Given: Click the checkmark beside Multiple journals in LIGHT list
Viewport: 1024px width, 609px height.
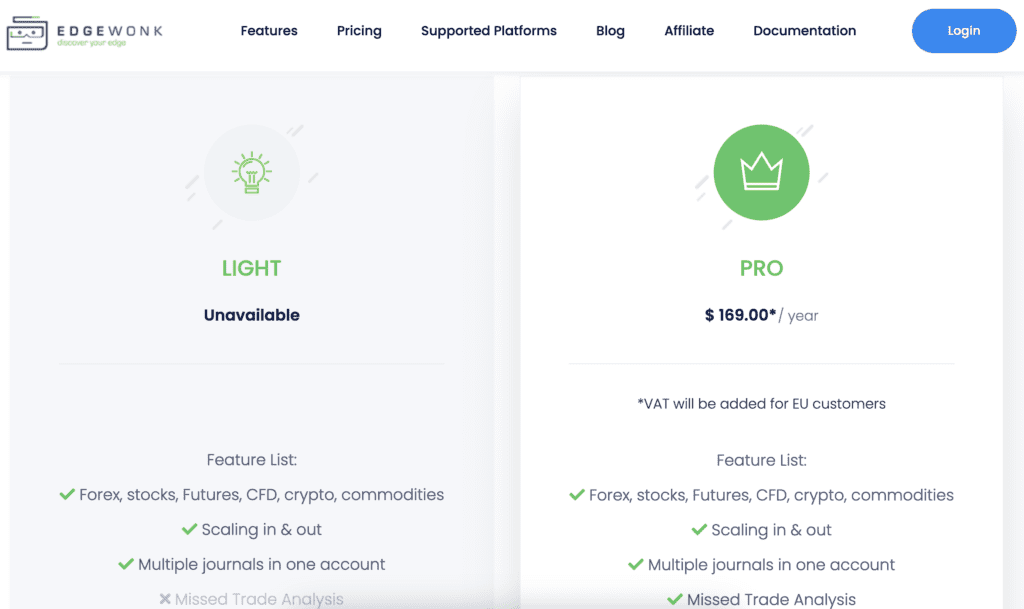Looking at the screenshot, I should [126, 563].
